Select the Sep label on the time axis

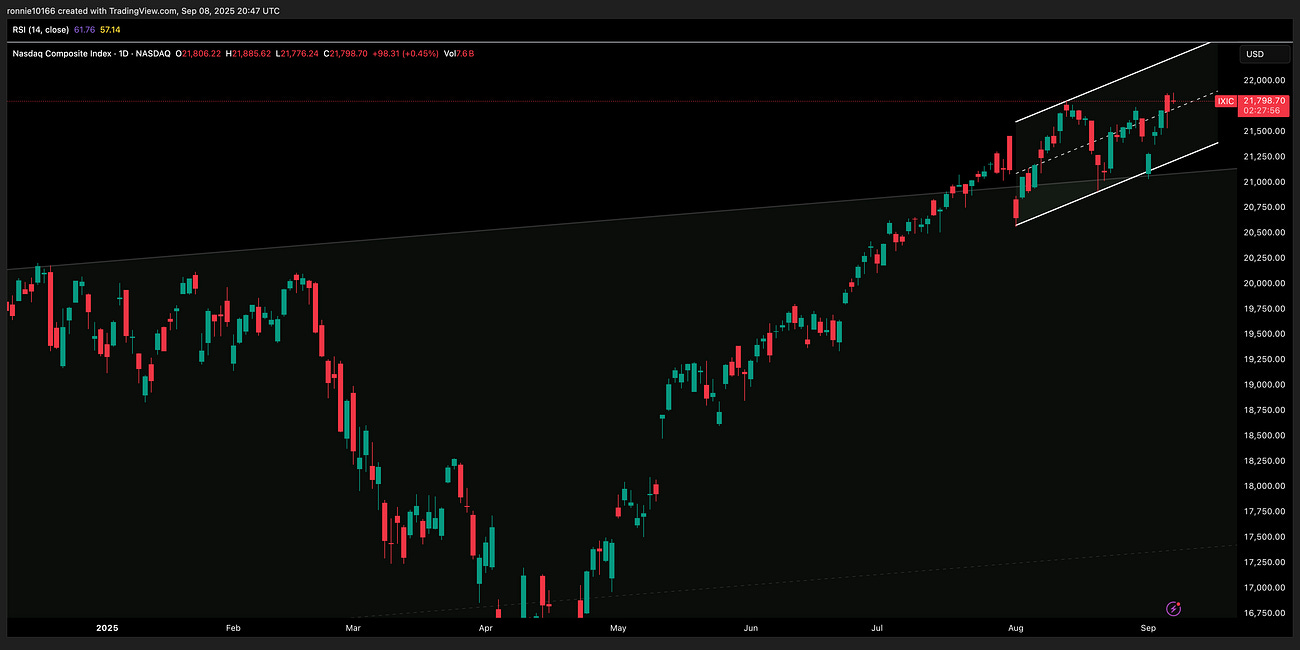tap(1147, 628)
